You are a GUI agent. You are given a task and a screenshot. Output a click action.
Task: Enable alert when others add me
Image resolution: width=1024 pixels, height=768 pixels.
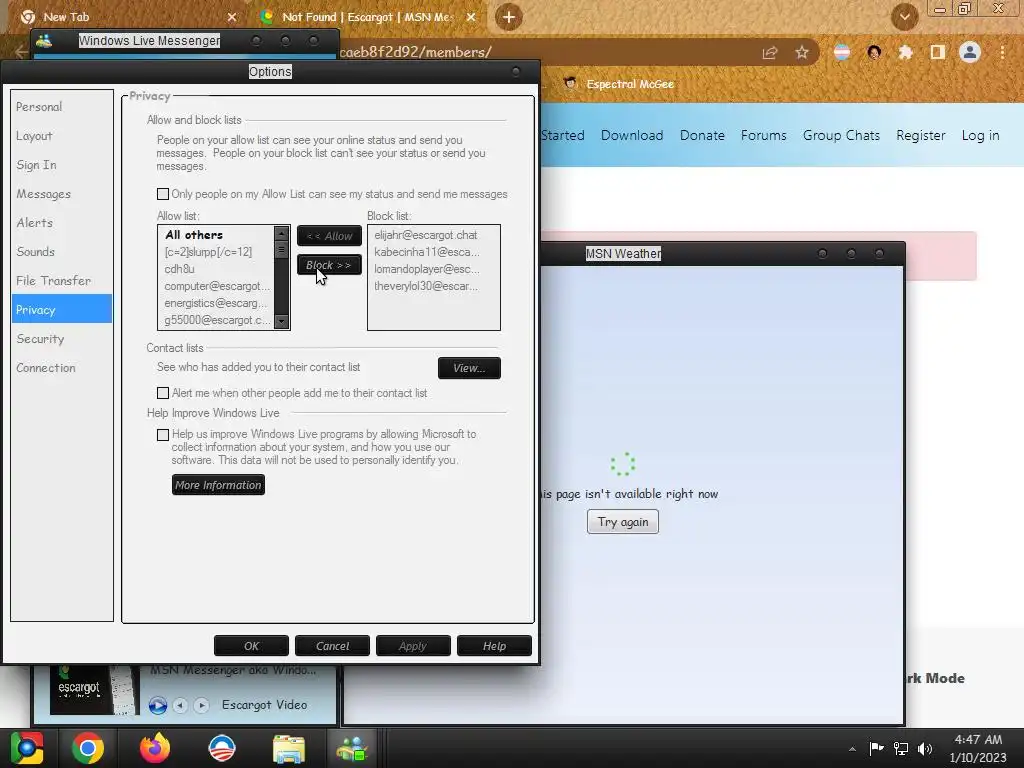point(163,393)
